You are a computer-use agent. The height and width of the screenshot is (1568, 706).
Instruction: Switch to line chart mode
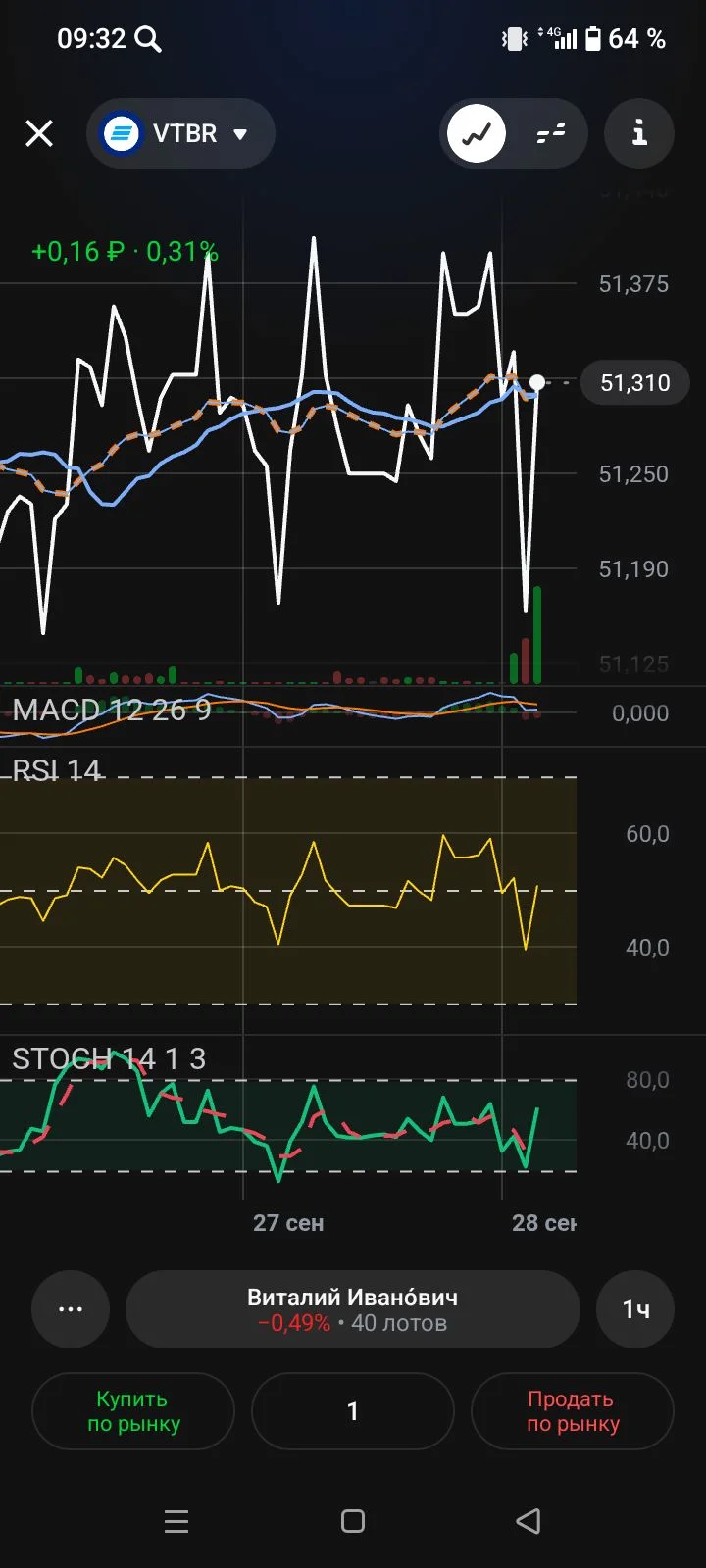point(477,133)
